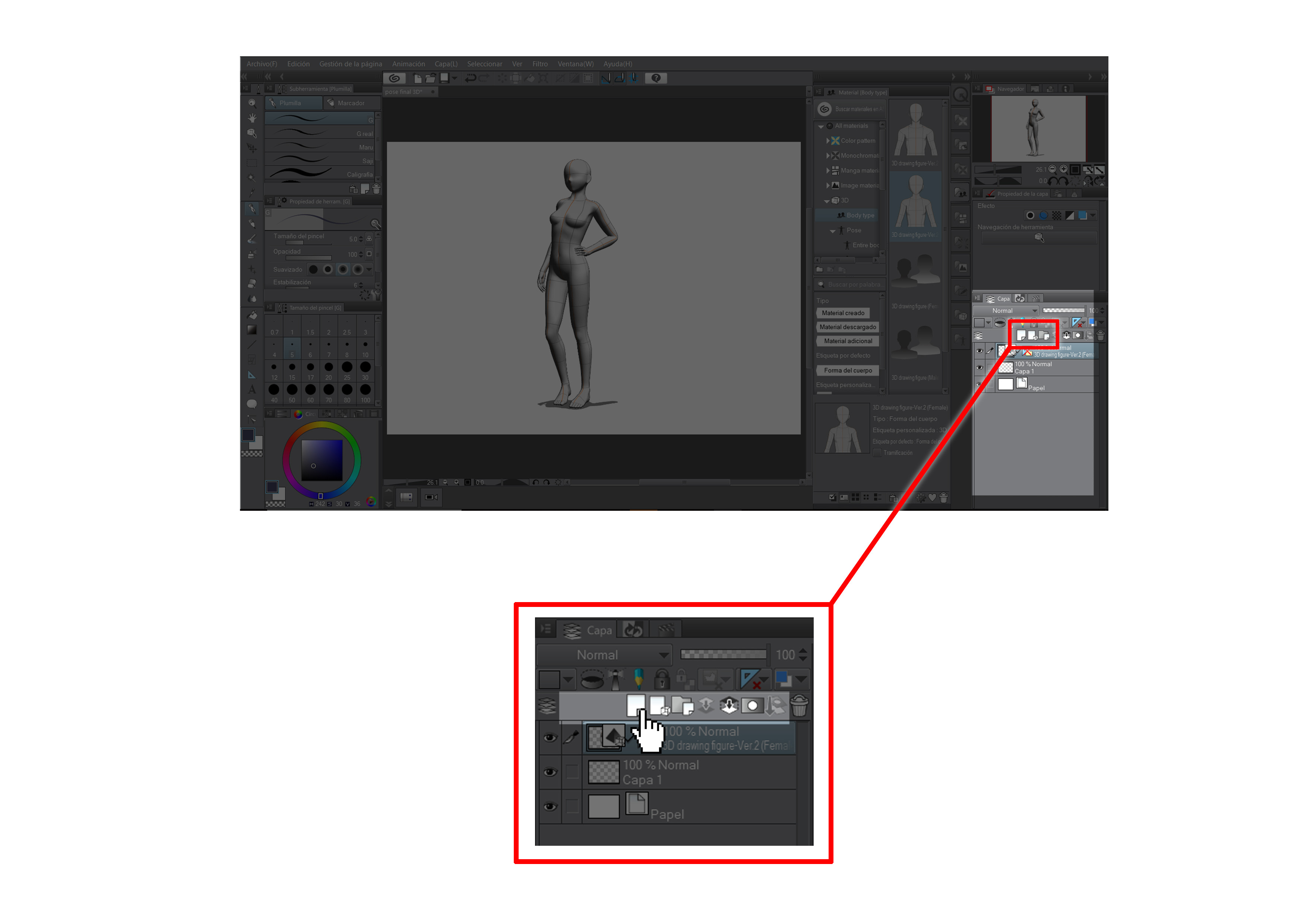Open the help question mark icon in command bar

click(x=656, y=78)
